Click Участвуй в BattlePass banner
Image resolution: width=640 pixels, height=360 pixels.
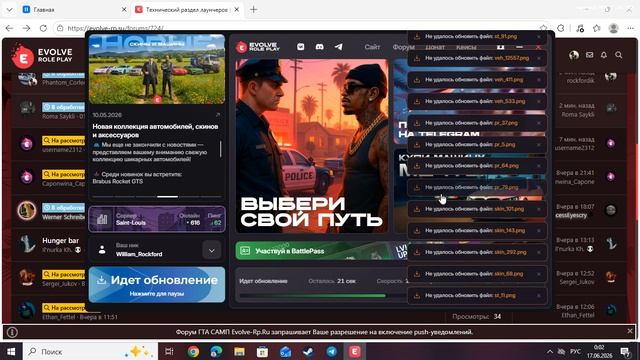coord(321,251)
